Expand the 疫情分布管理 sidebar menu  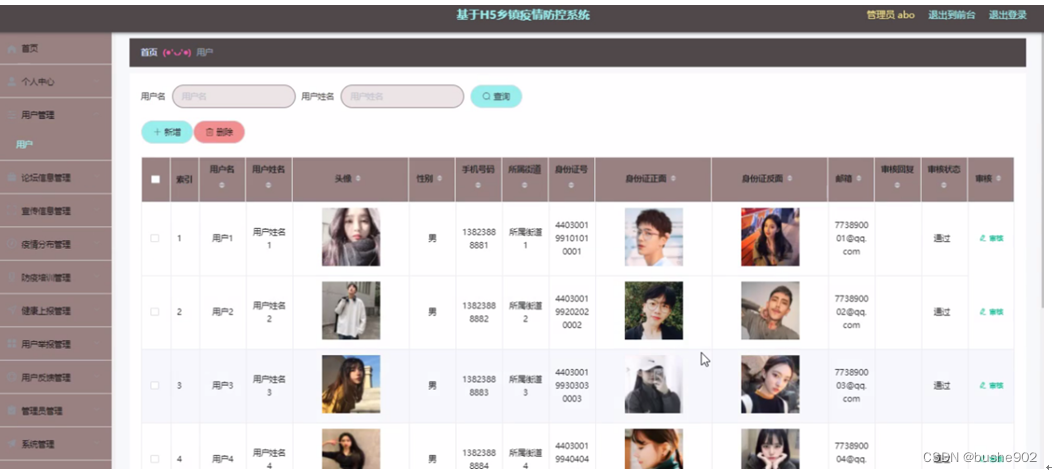click(x=56, y=244)
